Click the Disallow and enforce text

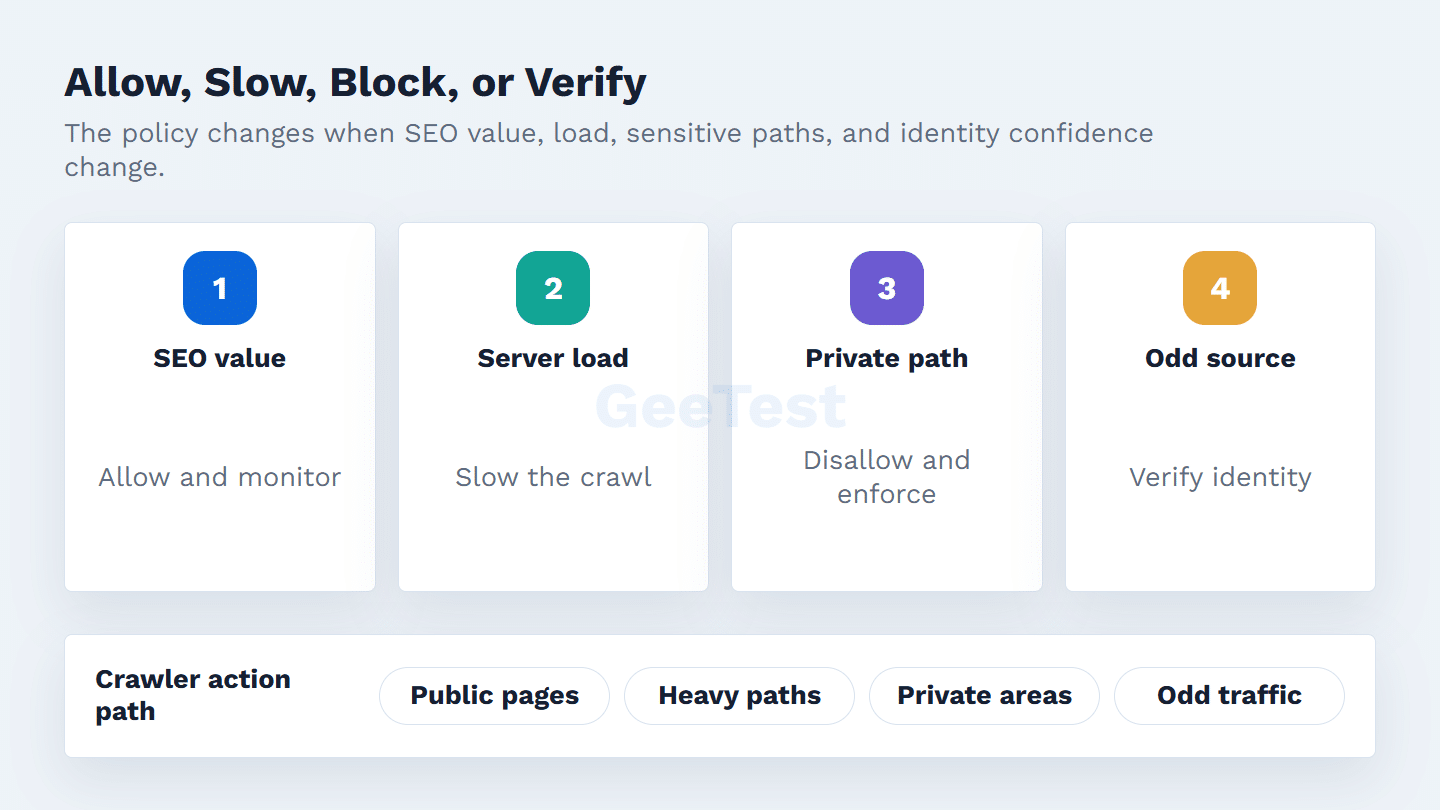(x=887, y=477)
